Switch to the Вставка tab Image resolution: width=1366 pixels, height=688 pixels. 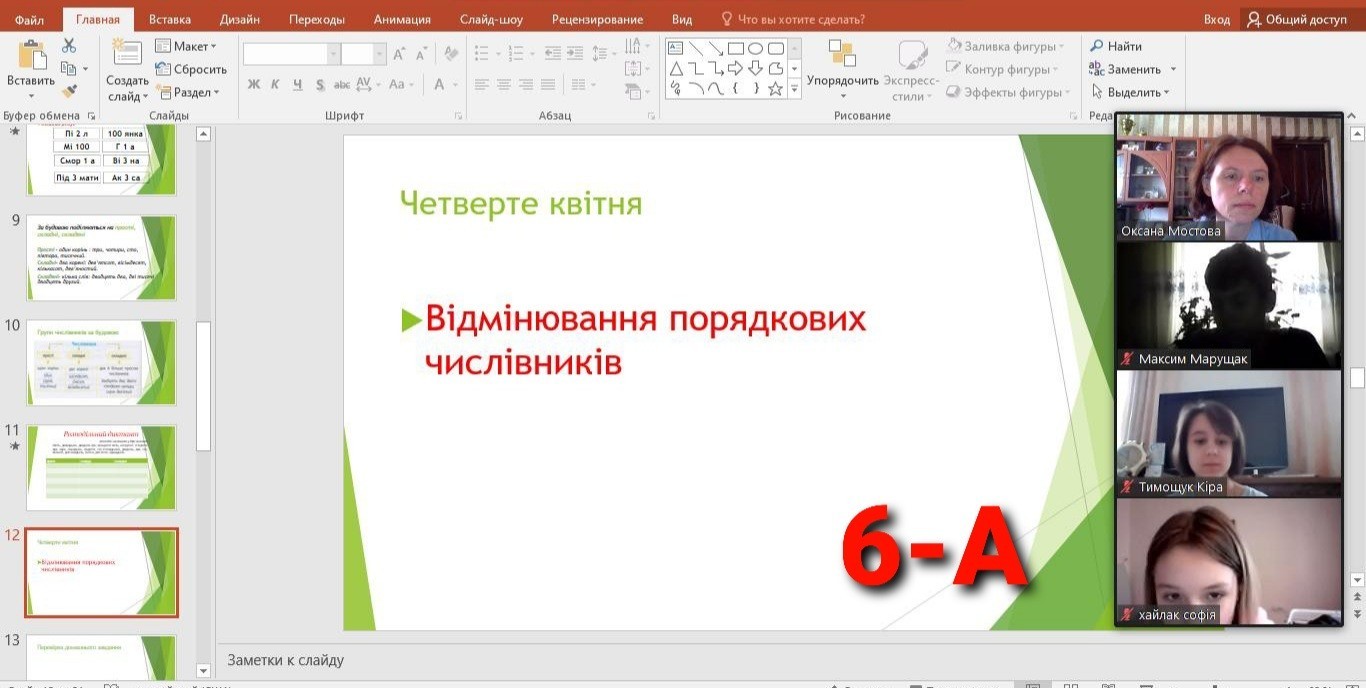170,19
